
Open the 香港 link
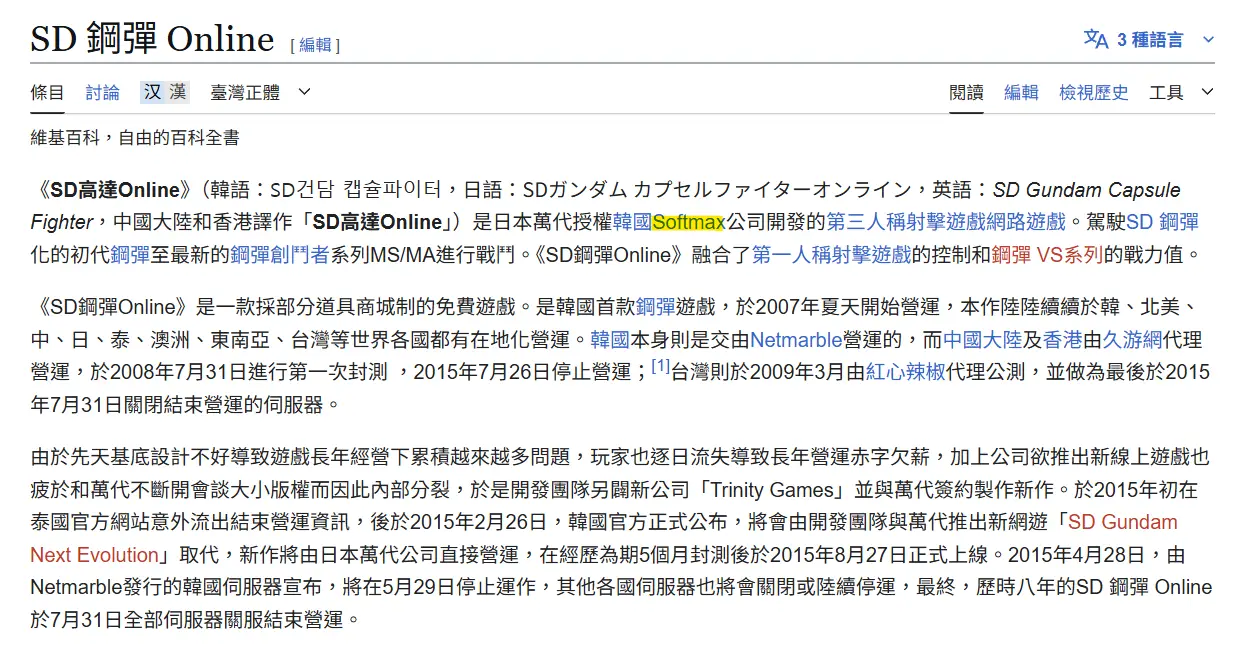[1062, 339]
